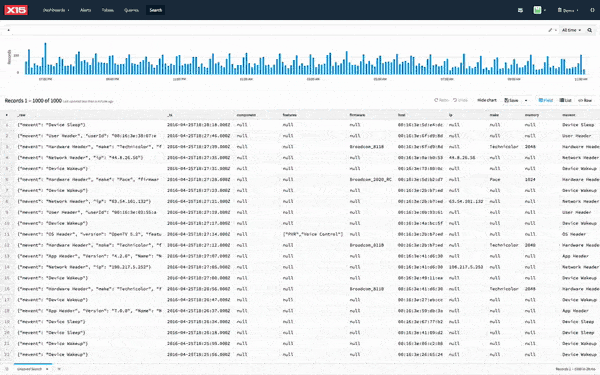The height and width of the screenshot is (375, 600).
Task: Click the ip cell '44.8.26.16'
Action: point(462,158)
